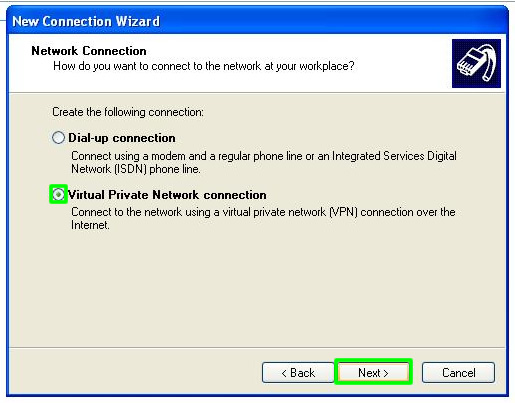Go to the next step with Next

[x=373, y=372]
